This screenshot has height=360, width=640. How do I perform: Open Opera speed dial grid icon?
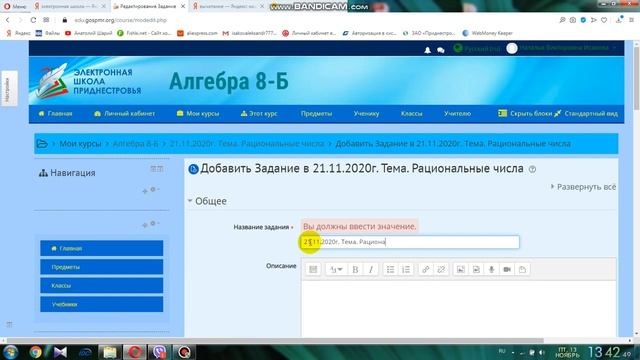click(x=46, y=20)
